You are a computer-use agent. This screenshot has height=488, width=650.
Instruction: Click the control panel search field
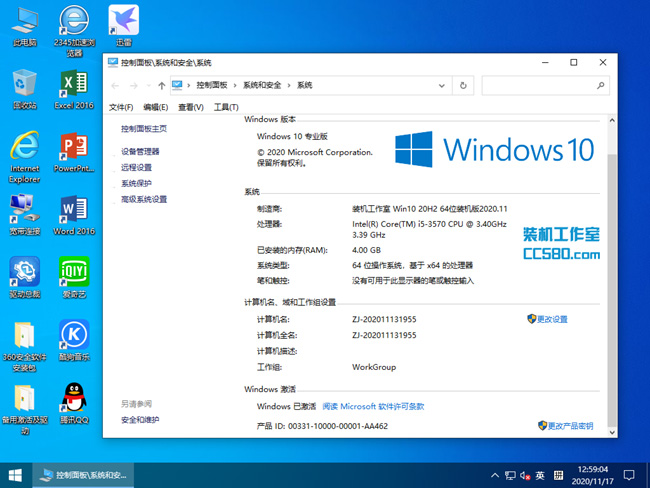tap(546, 85)
